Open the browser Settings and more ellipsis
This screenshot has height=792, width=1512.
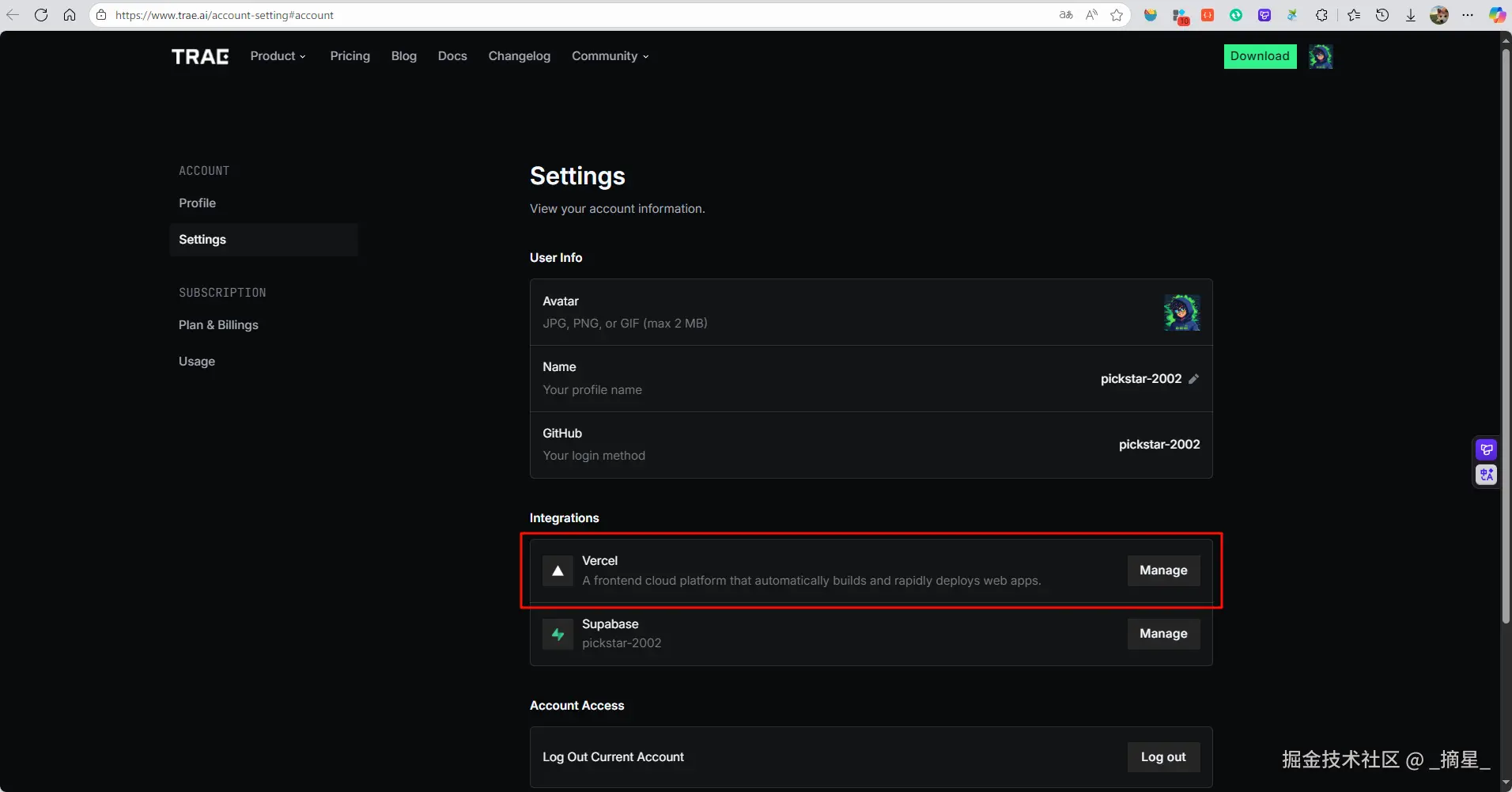click(1468, 15)
